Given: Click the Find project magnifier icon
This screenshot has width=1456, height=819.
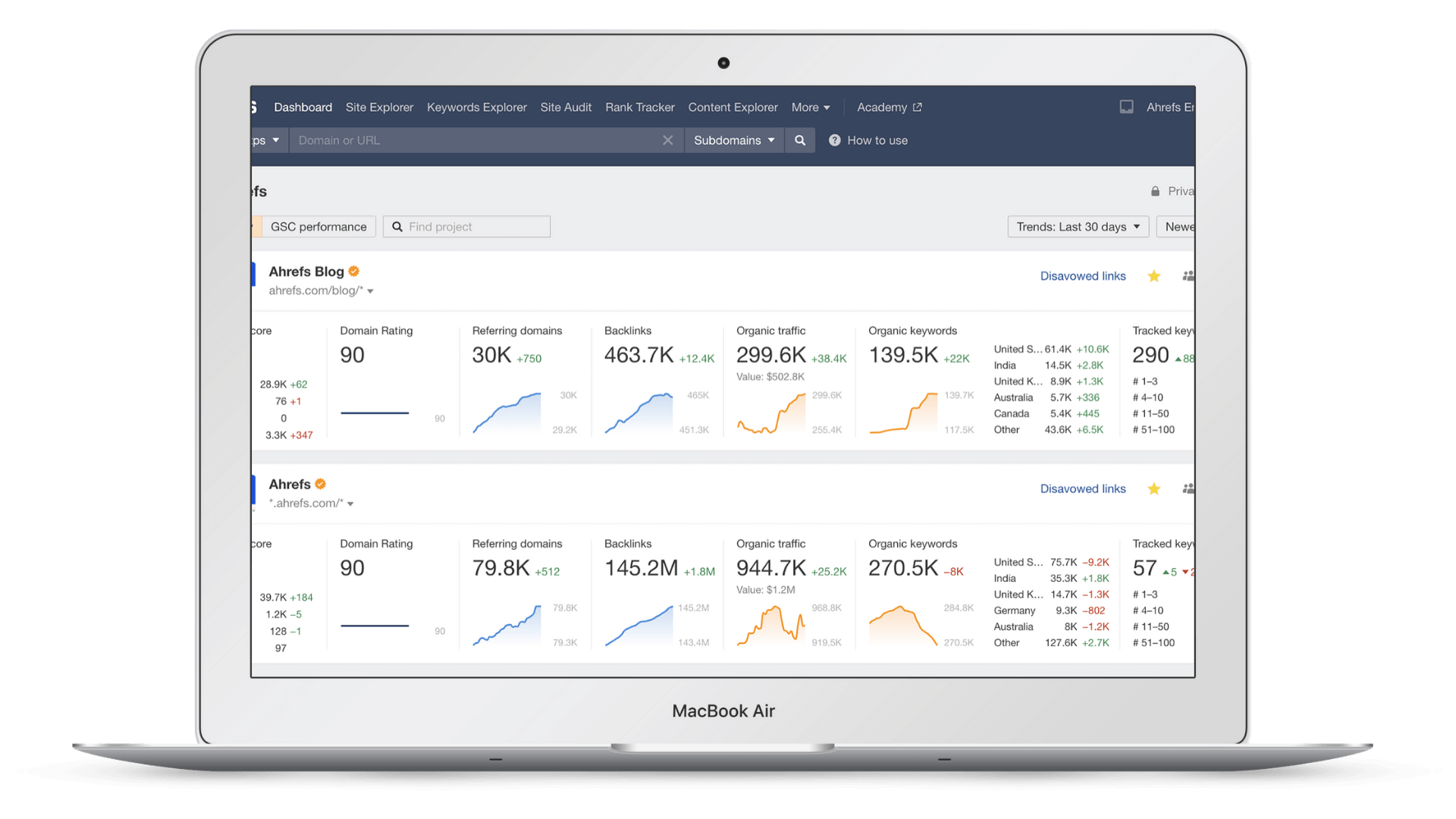Looking at the screenshot, I should 397,227.
